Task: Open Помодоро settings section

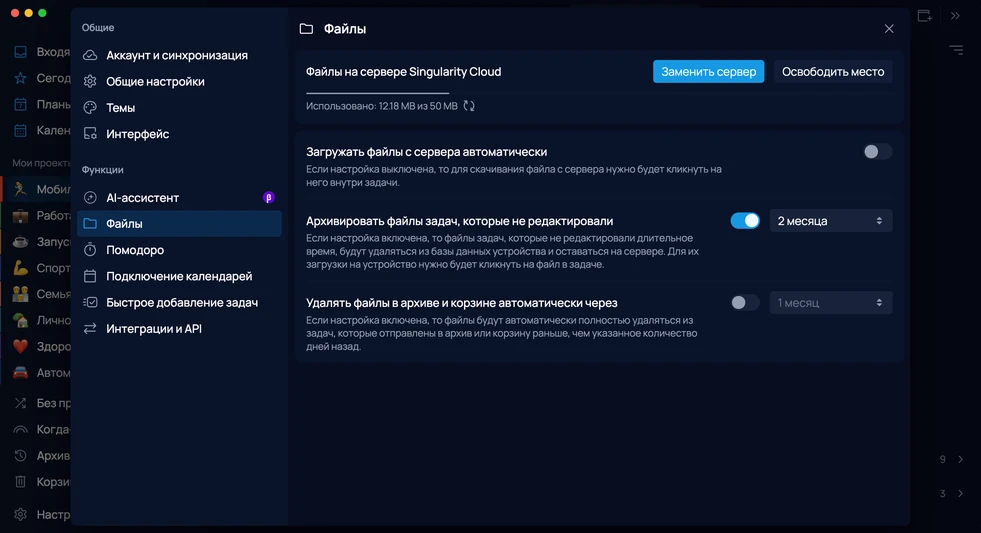Action: (180, 250)
